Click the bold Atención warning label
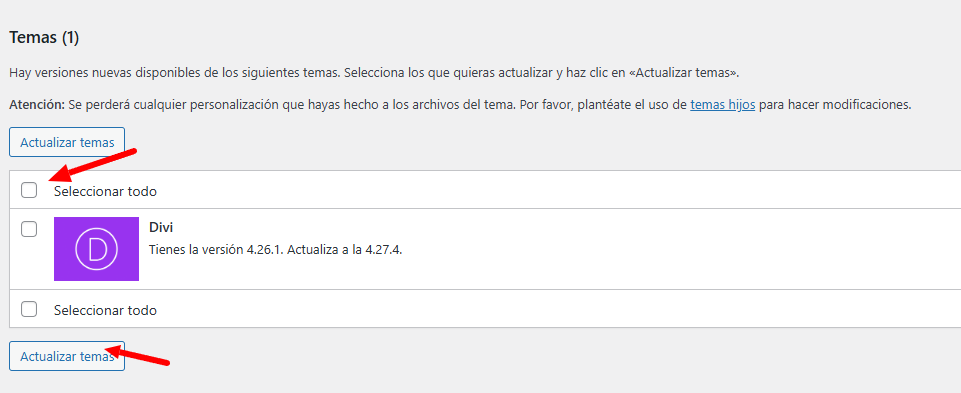 pos(37,104)
